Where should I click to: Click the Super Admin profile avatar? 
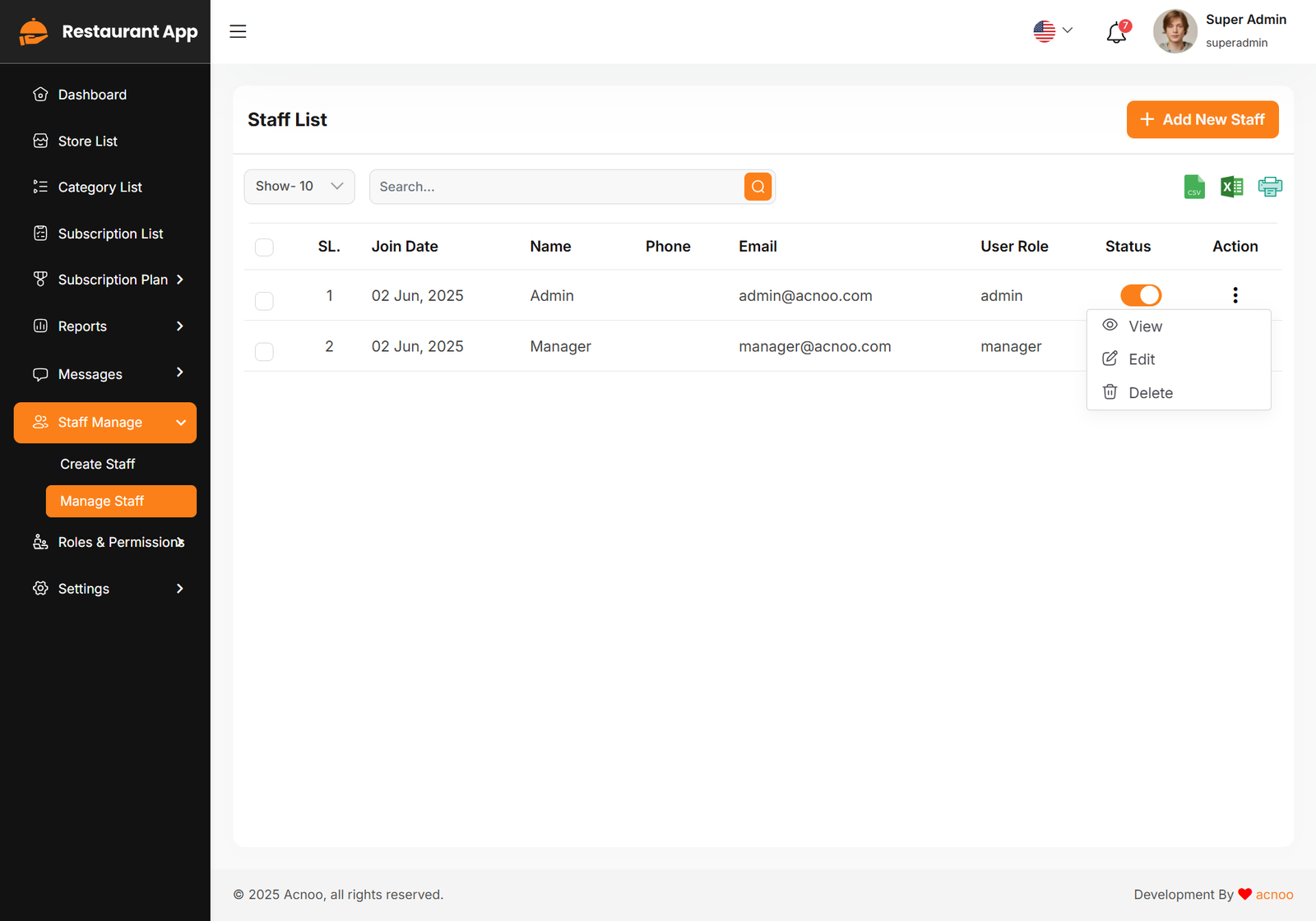point(1175,31)
